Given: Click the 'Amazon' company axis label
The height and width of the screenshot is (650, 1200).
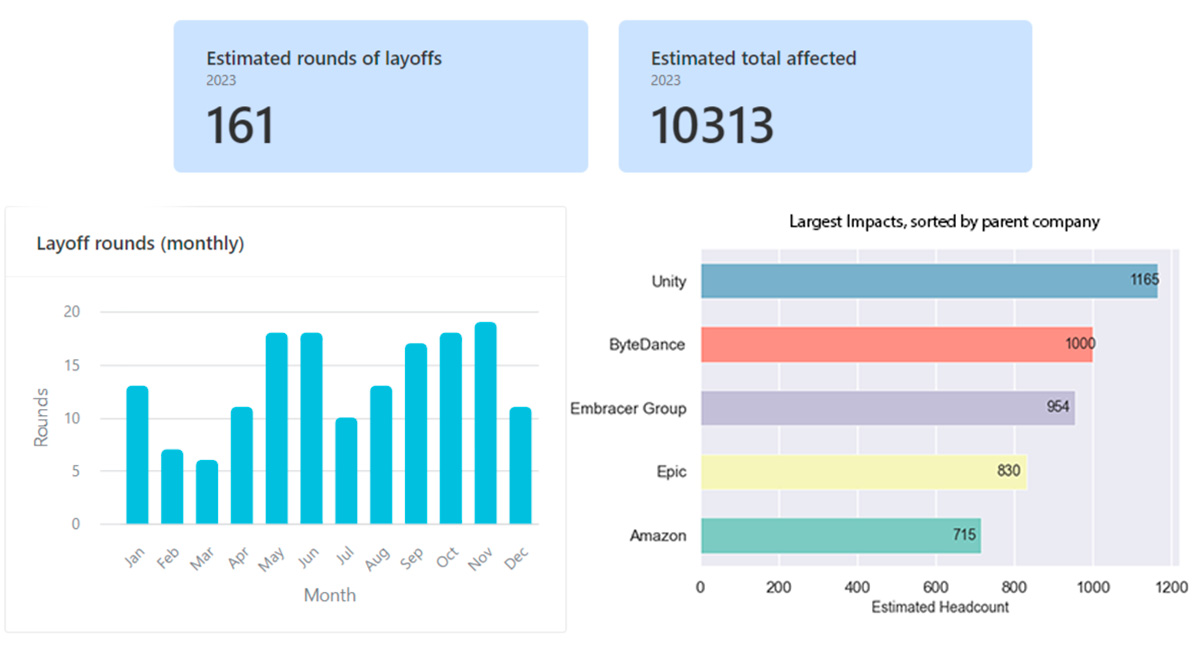Looking at the screenshot, I should tap(659, 536).
